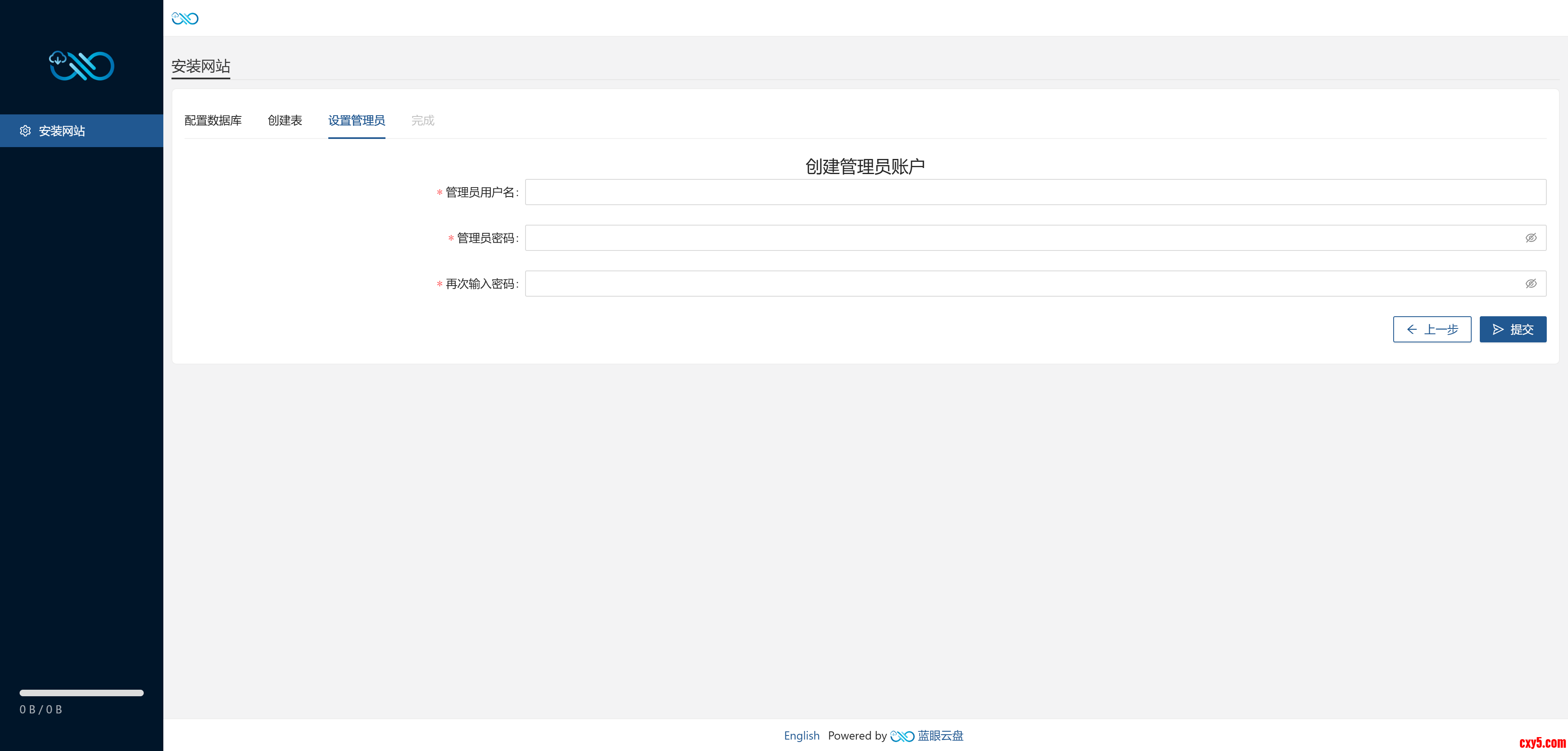Viewport: 1568px width, 751px height.
Task: Switch to the 创建表 tab
Action: 285,121
